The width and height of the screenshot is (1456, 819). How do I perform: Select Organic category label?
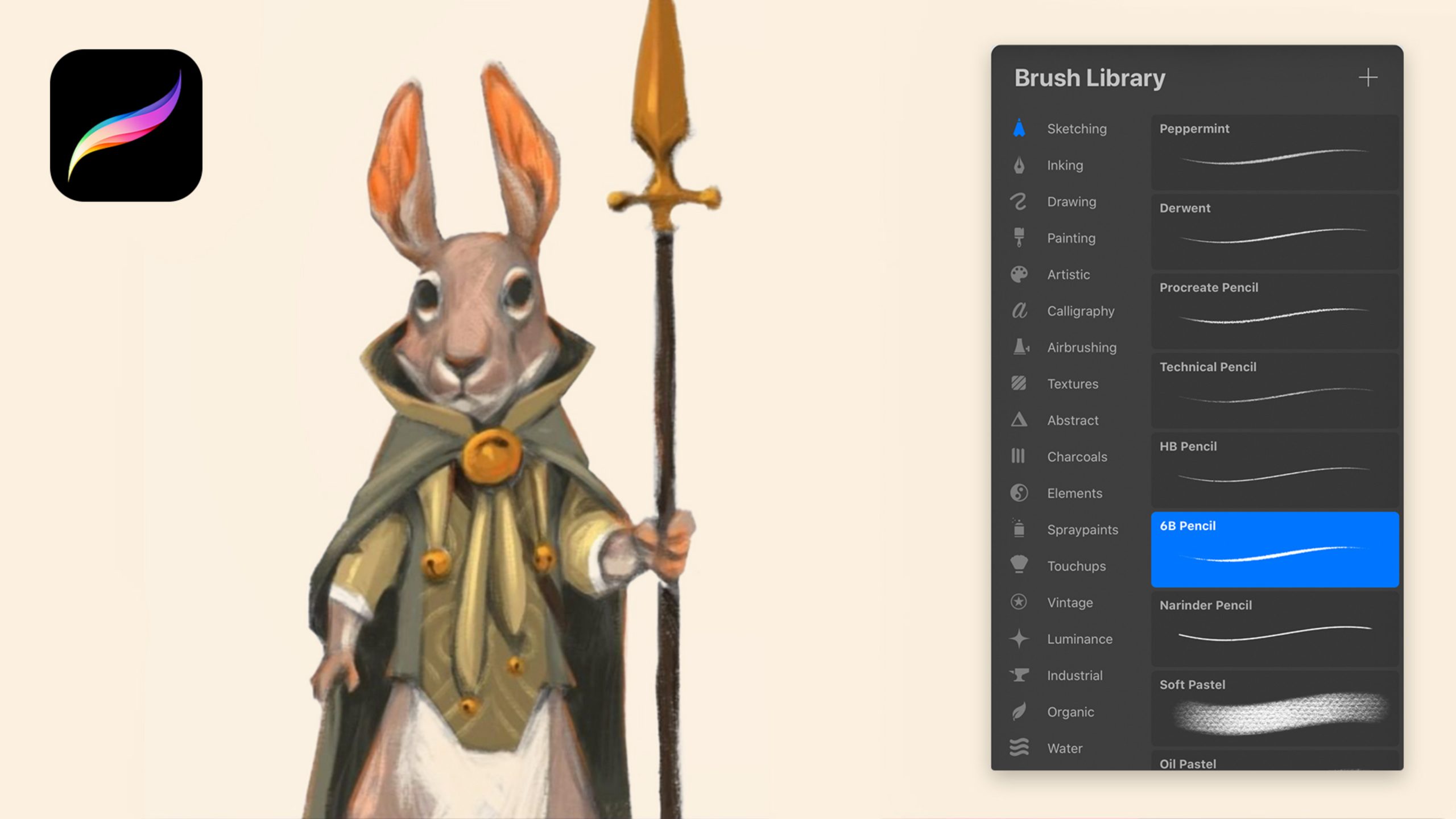pyautogui.click(x=1070, y=712)
